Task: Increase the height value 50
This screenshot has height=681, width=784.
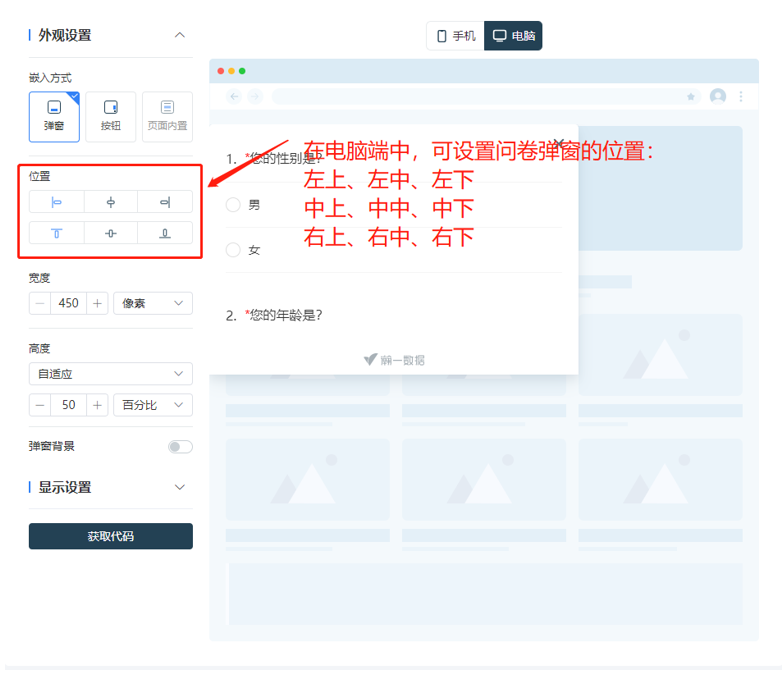Action: 98,404
